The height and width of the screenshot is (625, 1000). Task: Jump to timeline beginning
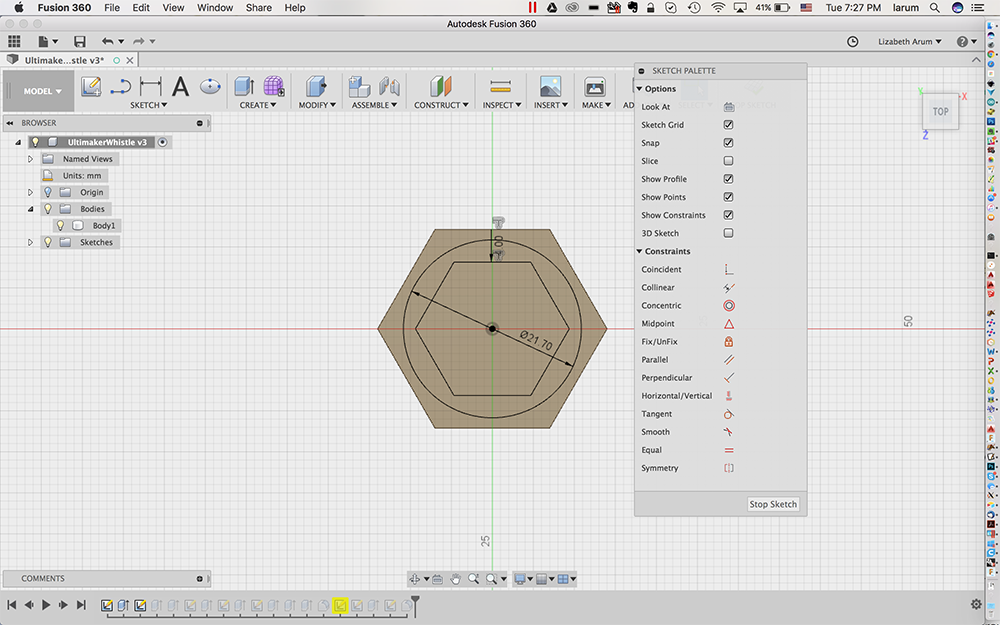[x=11, y=605]
